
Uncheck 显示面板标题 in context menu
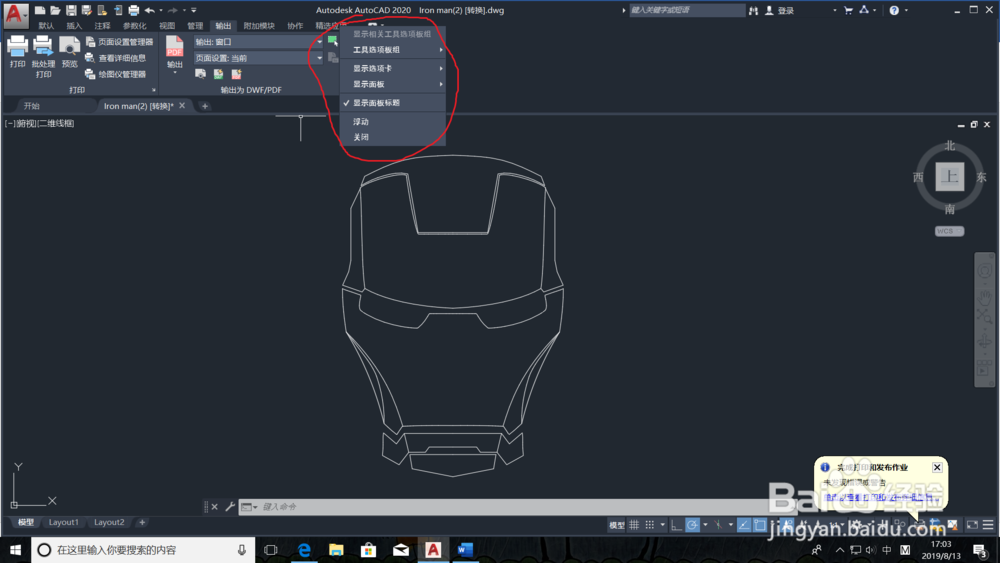pyautogui.click(x=393, y=103)
